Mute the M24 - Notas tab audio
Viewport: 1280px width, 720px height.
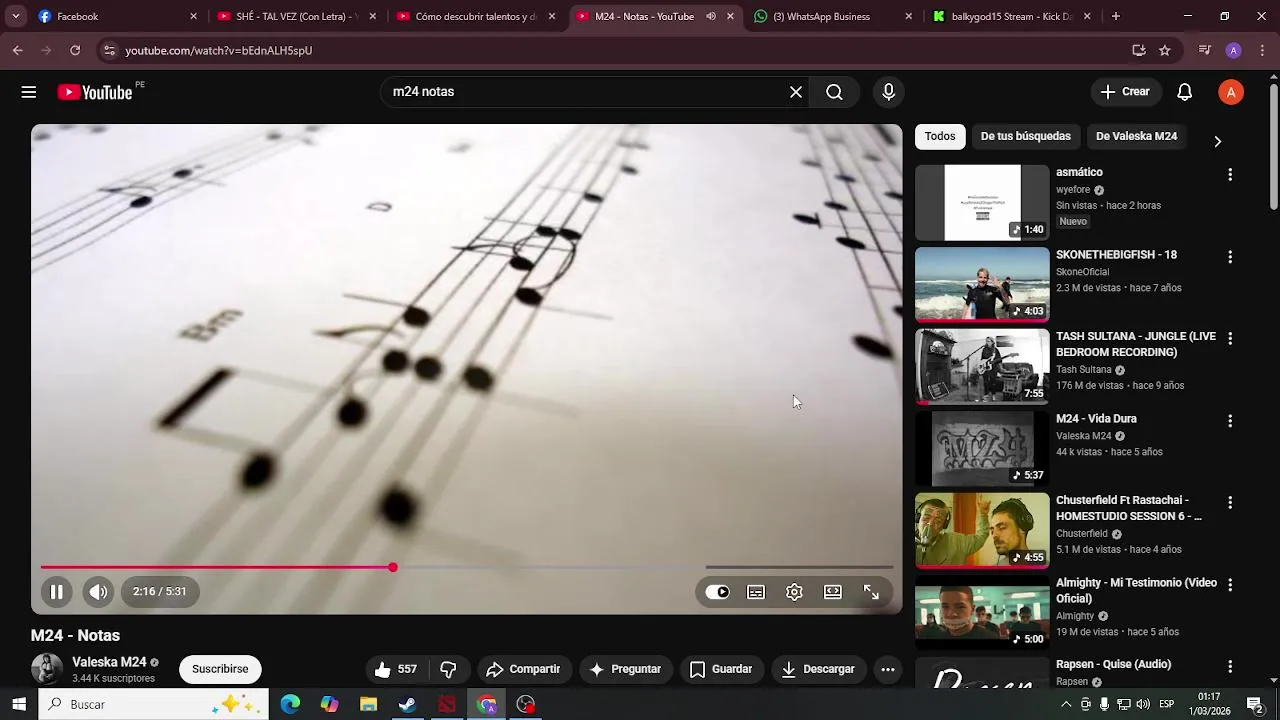[711, 16]
